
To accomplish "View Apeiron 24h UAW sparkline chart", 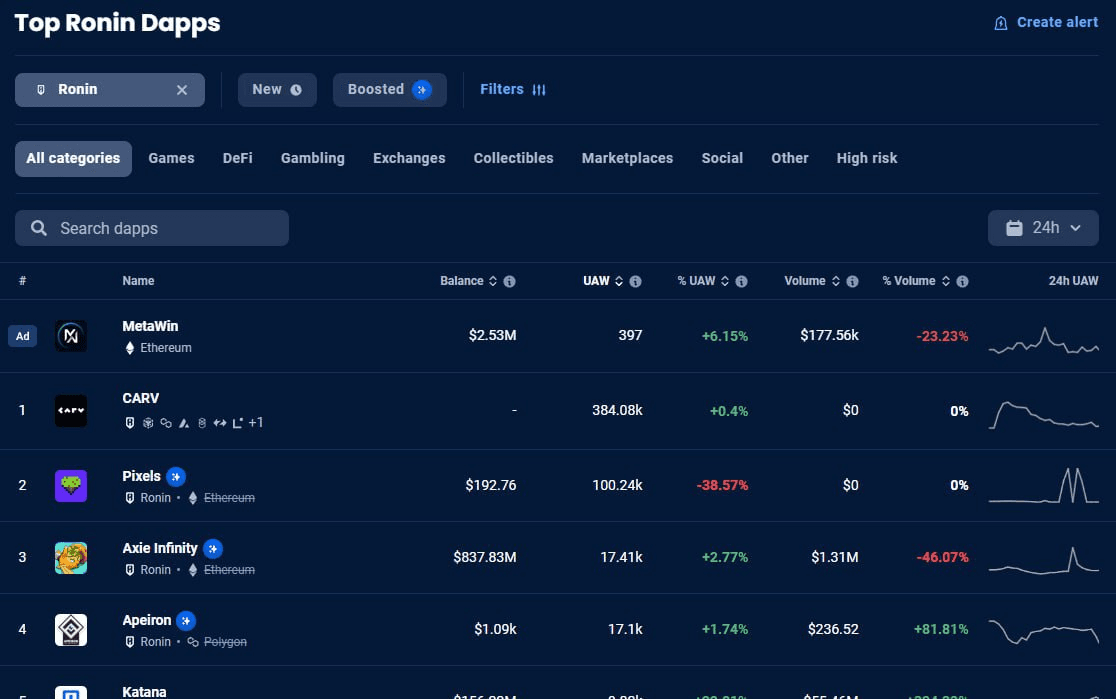I will coord(1043,631).
